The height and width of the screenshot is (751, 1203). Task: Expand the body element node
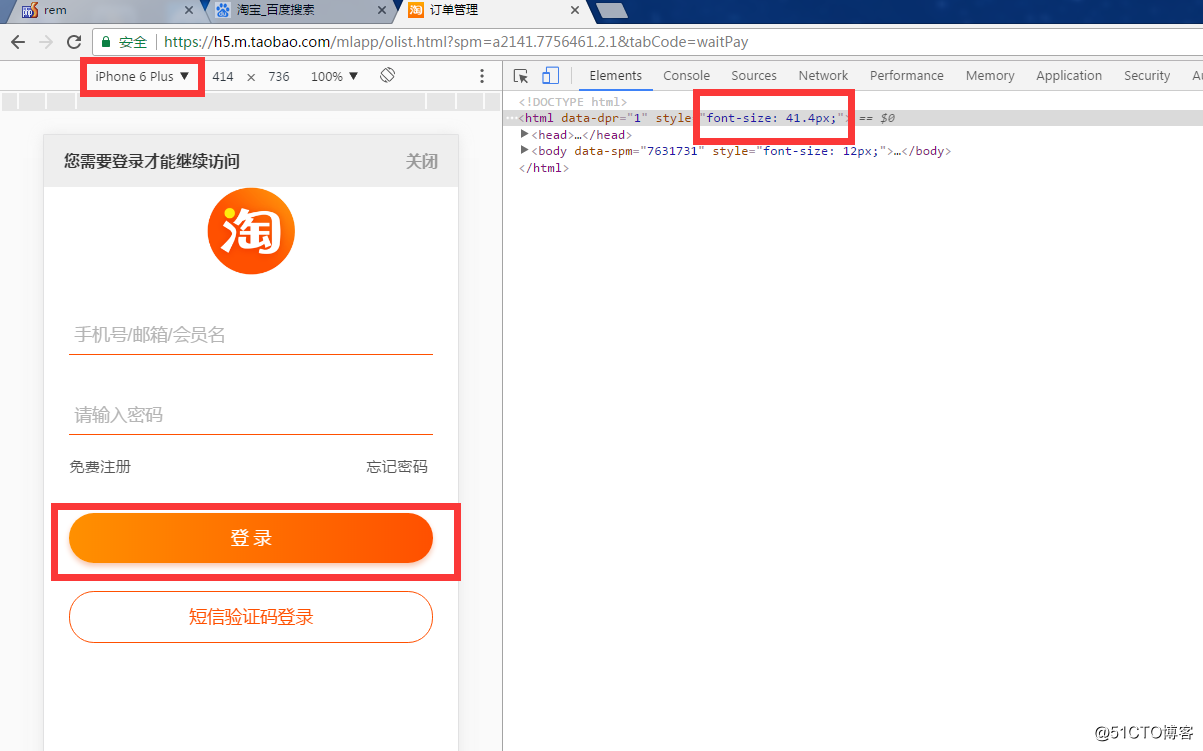click(525, 151)
